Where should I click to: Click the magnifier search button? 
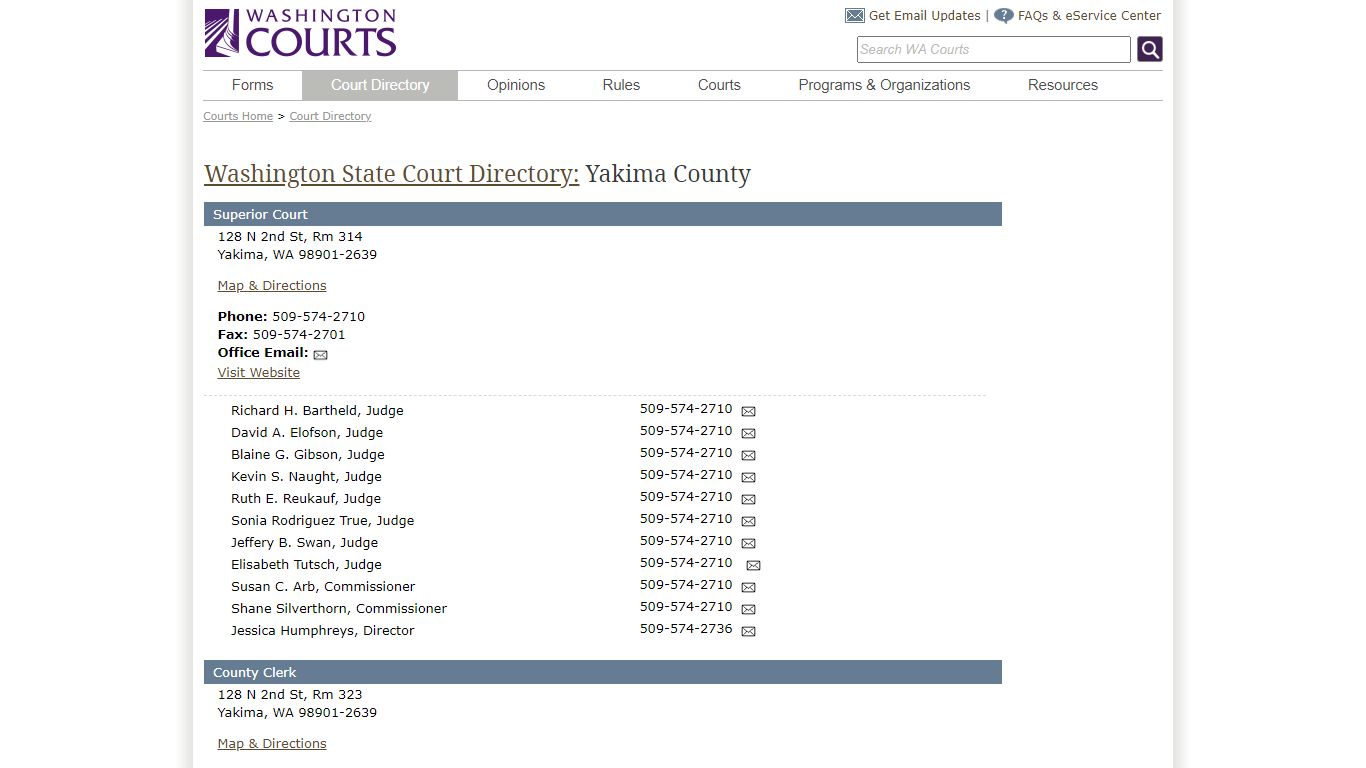pos(1150,49)
